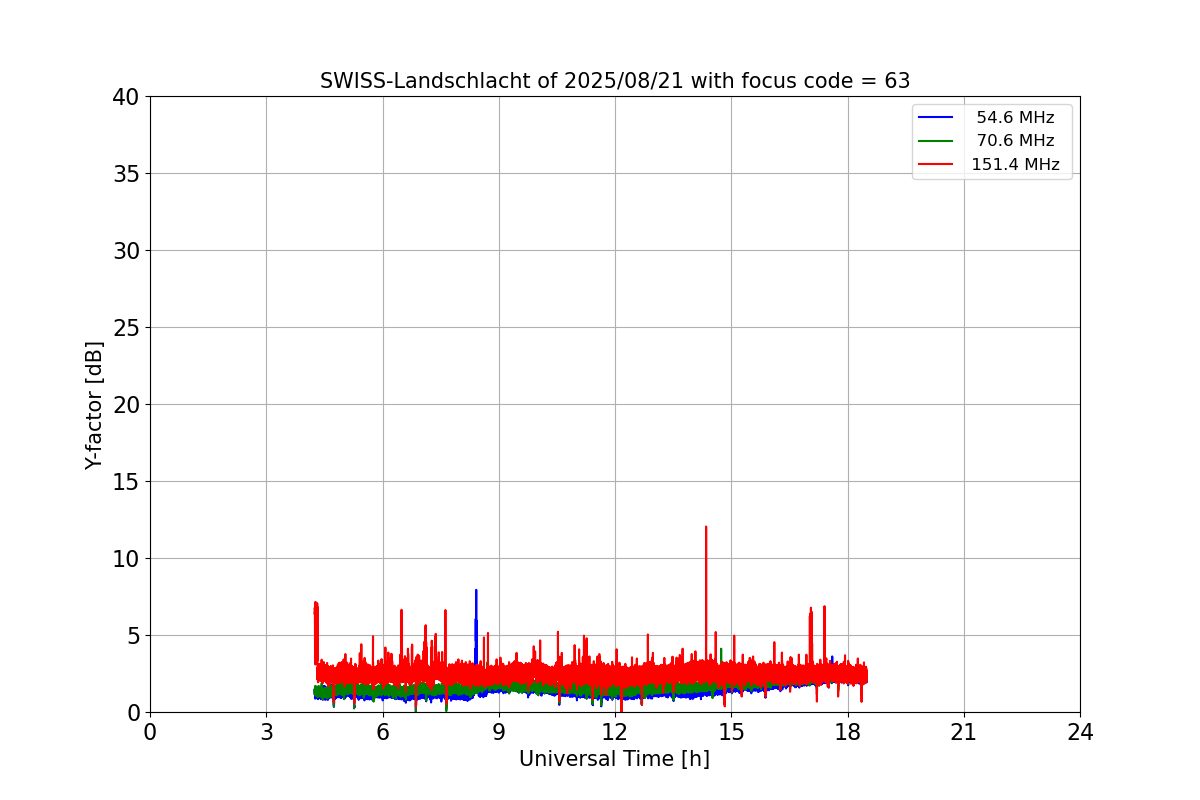1200x800 pixels.
Task: Click the Universal Time [h] axis label
Action: 614,759
